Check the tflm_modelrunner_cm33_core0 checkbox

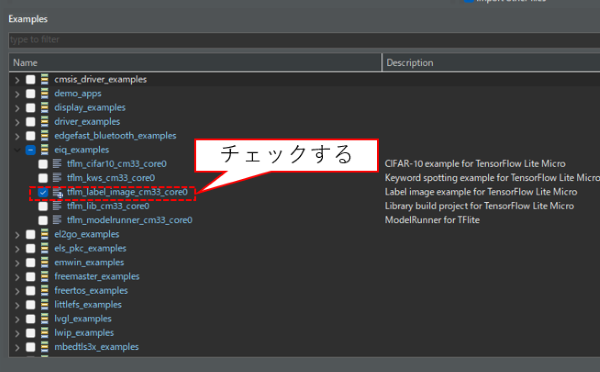point(43,220)
